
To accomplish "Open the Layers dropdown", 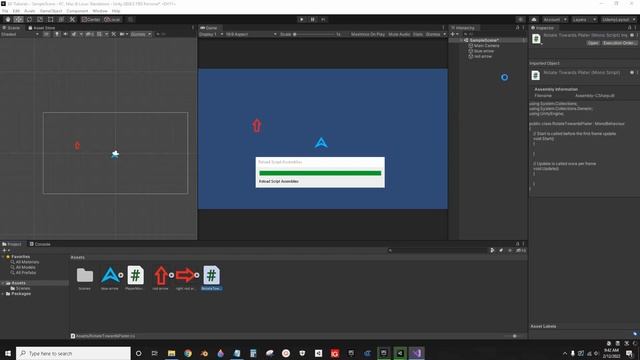I will click(584, 20).
